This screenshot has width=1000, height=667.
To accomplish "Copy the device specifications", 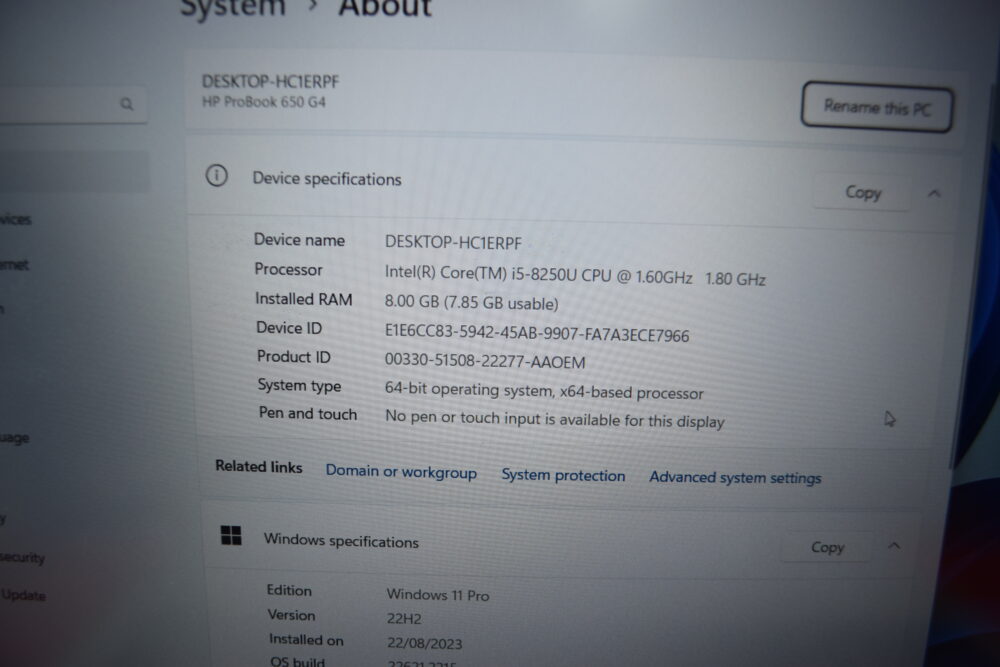I will [863, 192].
